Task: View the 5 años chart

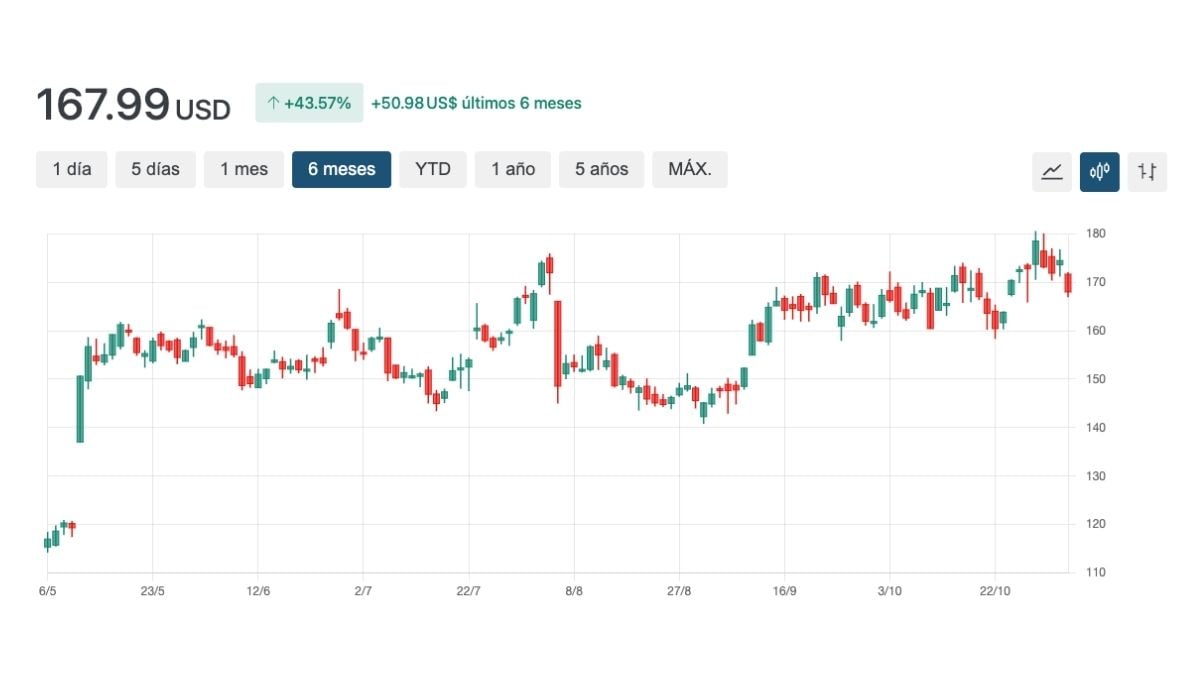Action: [x=601, y=169]
